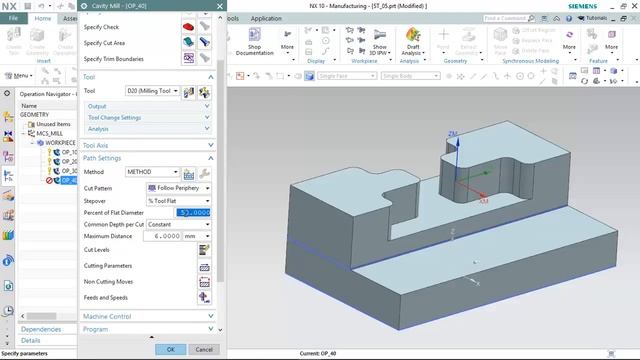Expand the Tool Change Settings subsection
Viewport: 640px width, 360px height.
(207, 118)
